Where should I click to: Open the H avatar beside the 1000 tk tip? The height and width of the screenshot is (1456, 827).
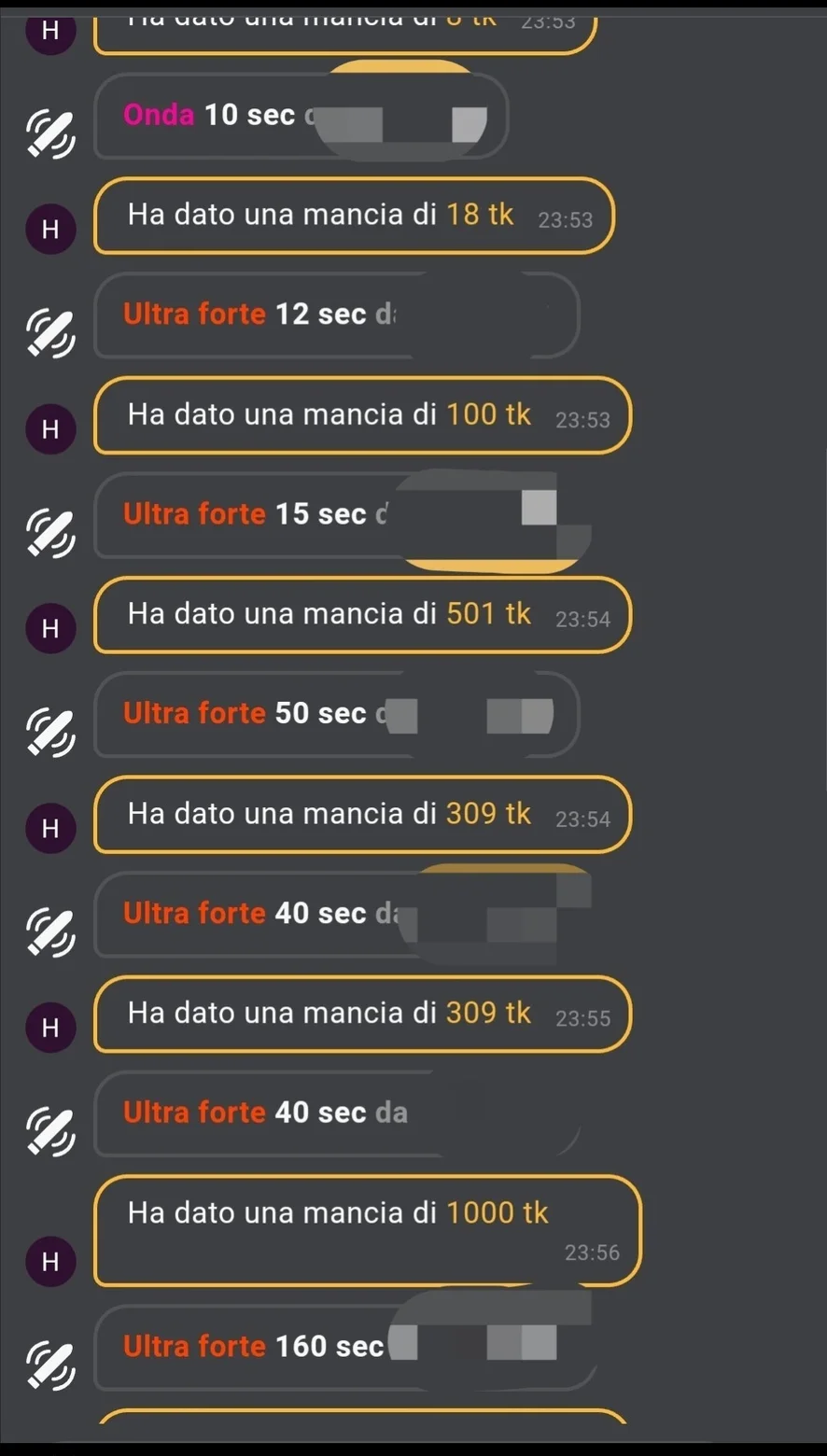[50, 1262]
